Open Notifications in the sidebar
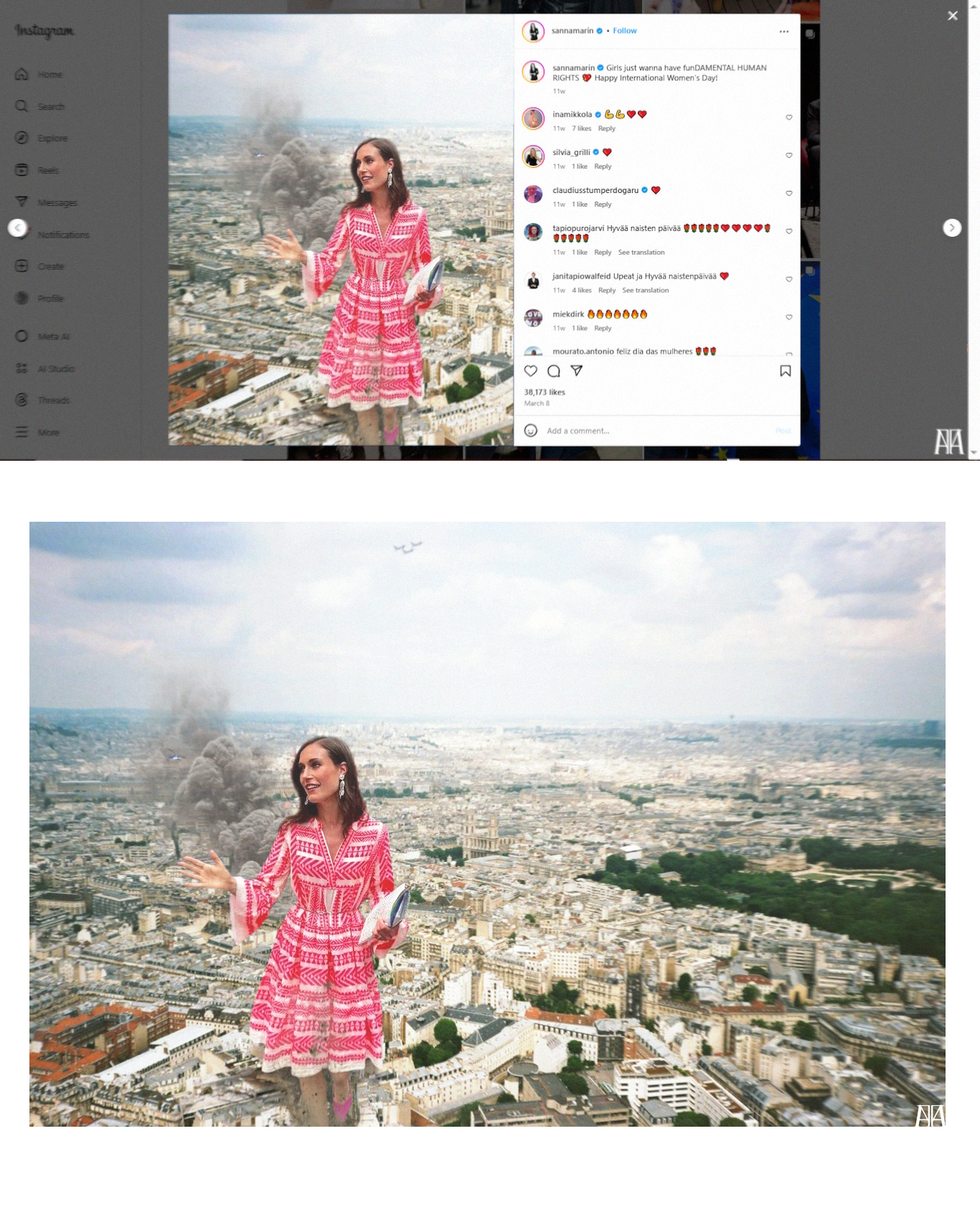Viewport: 980px width, 1220px height. click(x=52, y=235)
